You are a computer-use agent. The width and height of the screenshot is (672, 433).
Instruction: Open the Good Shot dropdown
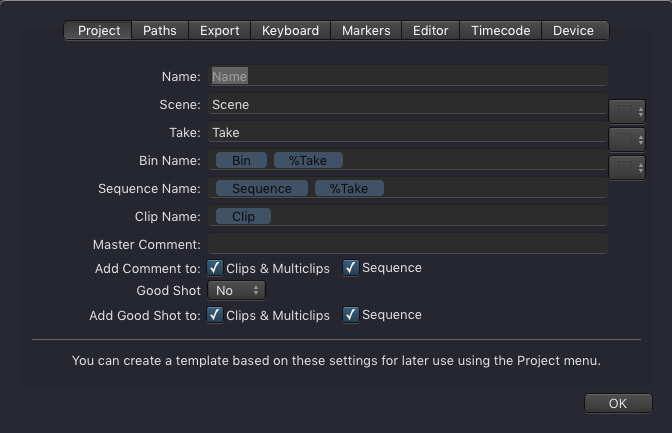(x=237, y=290)
